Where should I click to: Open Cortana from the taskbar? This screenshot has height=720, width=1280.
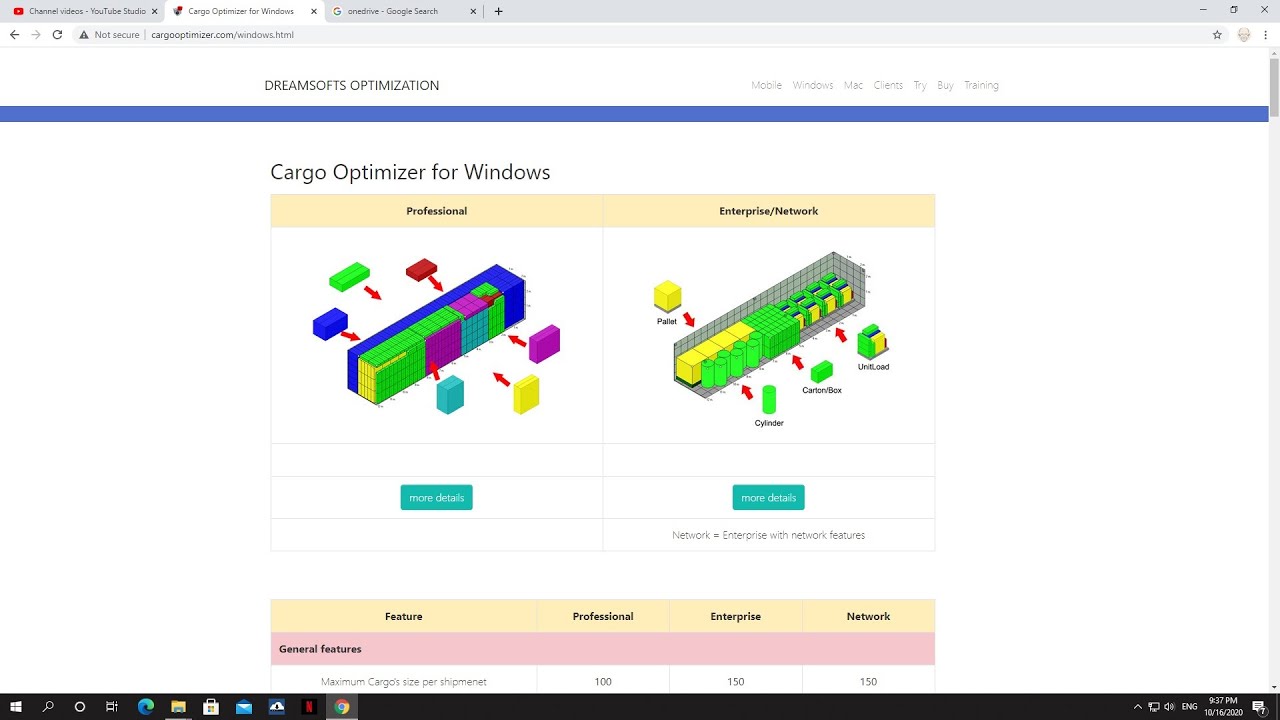(80, 707)
